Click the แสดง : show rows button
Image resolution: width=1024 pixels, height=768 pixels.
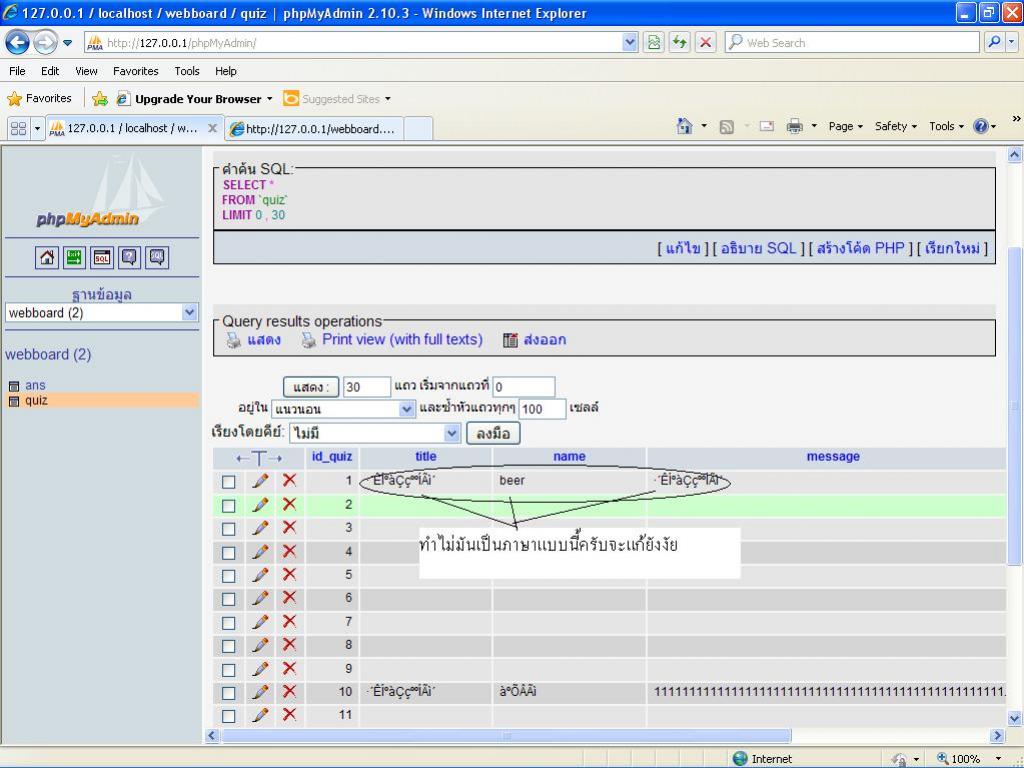(x=311, y=387)
